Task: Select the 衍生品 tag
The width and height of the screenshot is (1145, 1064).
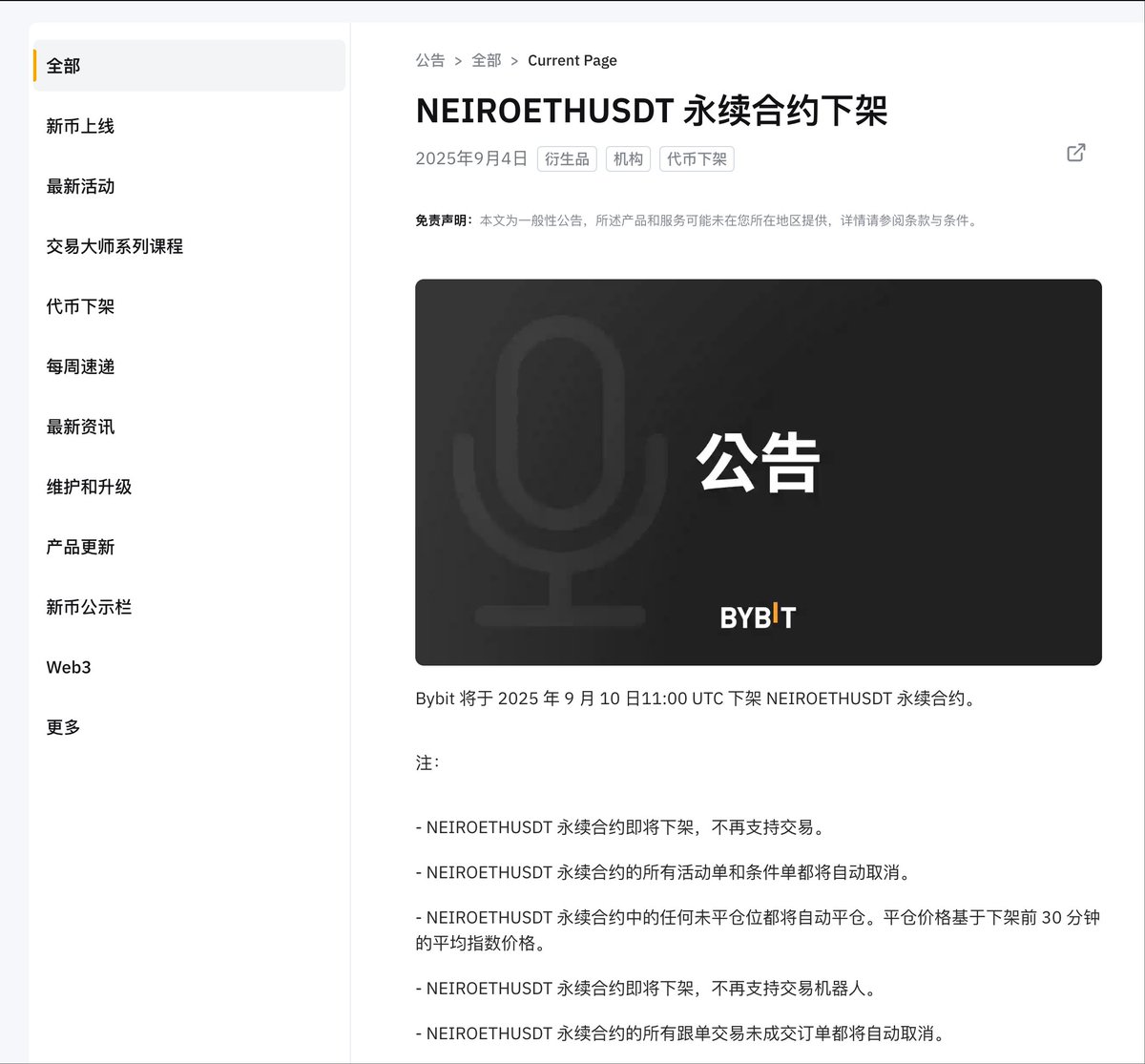Action: (567, 159)
